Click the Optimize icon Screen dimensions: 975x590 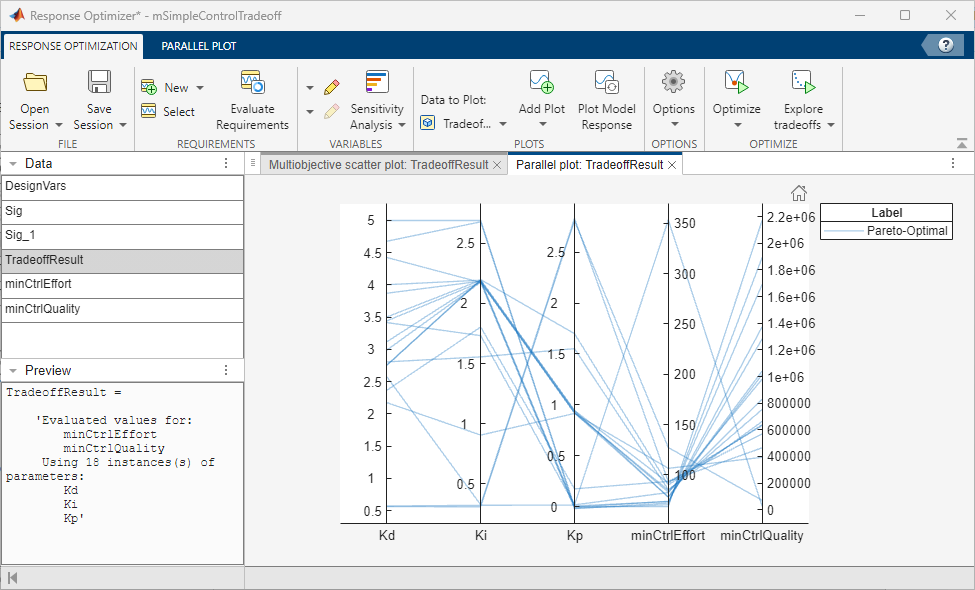[x=736, y=84]
